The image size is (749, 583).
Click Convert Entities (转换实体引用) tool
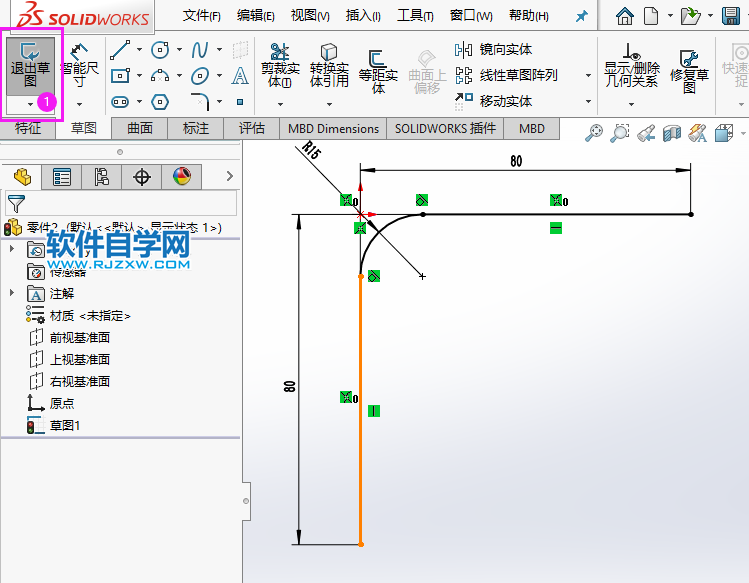329,66
